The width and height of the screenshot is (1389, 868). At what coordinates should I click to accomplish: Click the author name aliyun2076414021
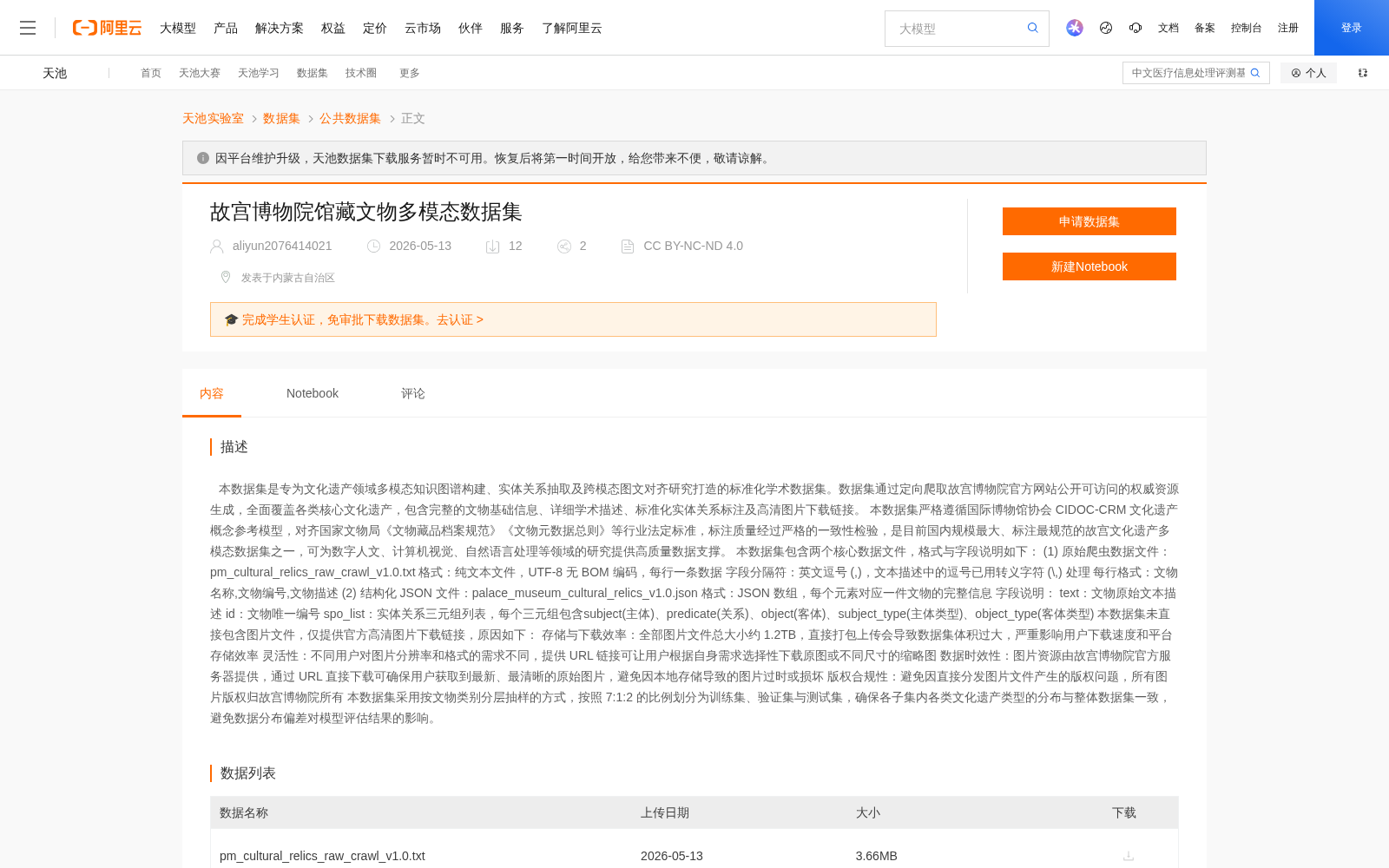(x=282, y=246)
